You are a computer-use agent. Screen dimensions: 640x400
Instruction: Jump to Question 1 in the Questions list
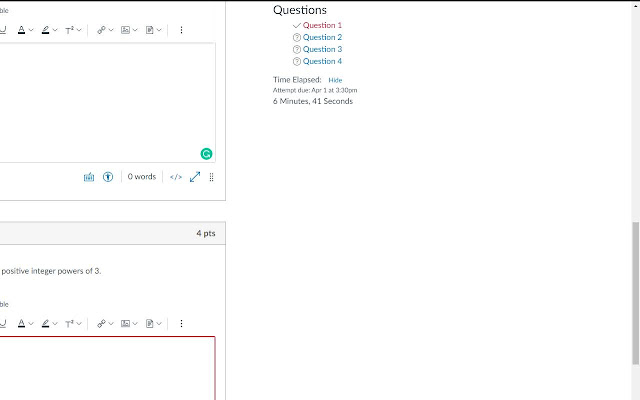pyautogui.click(x=322, y=25)
